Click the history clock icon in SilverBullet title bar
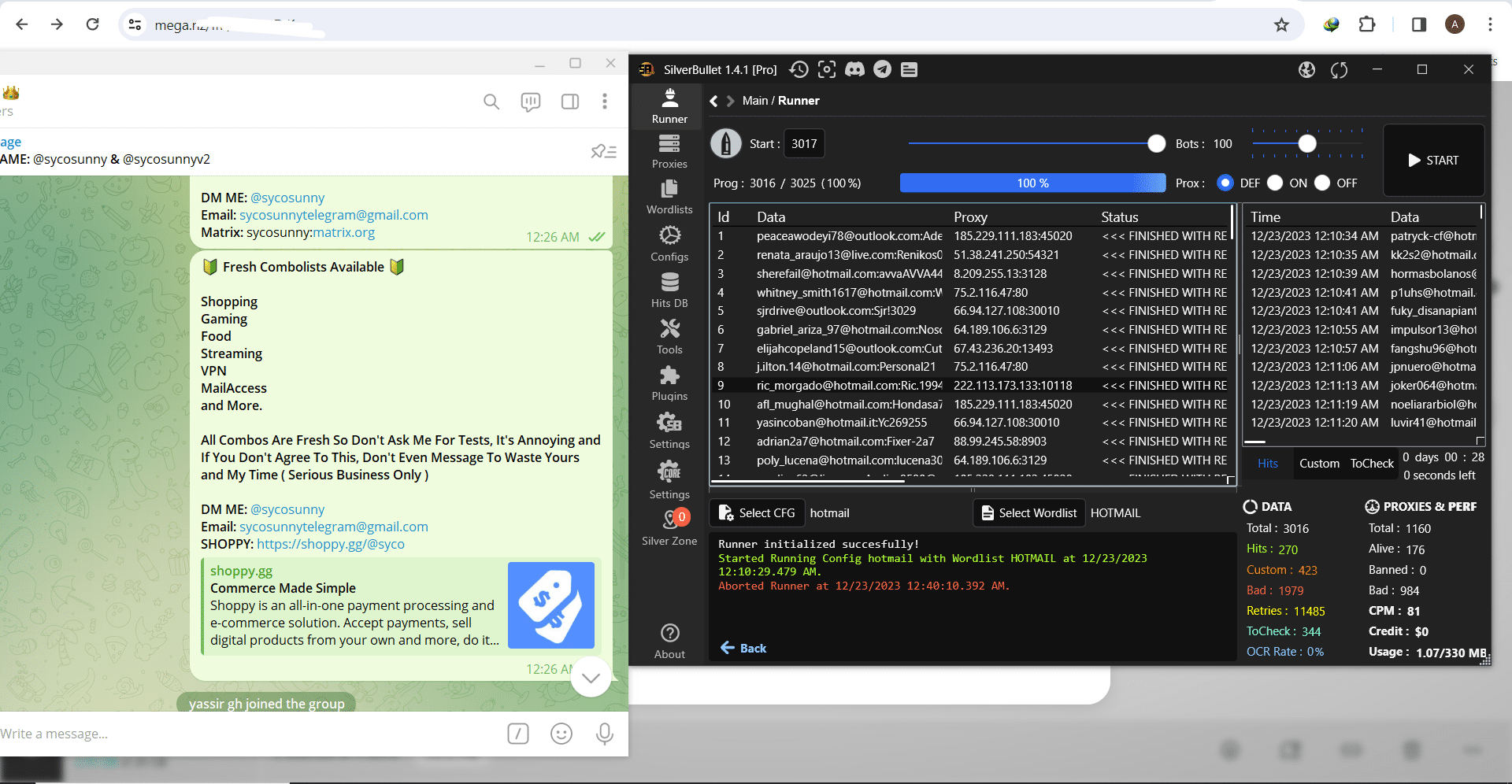This screenshot has height=784, width=1512. (x=799, y=69)
